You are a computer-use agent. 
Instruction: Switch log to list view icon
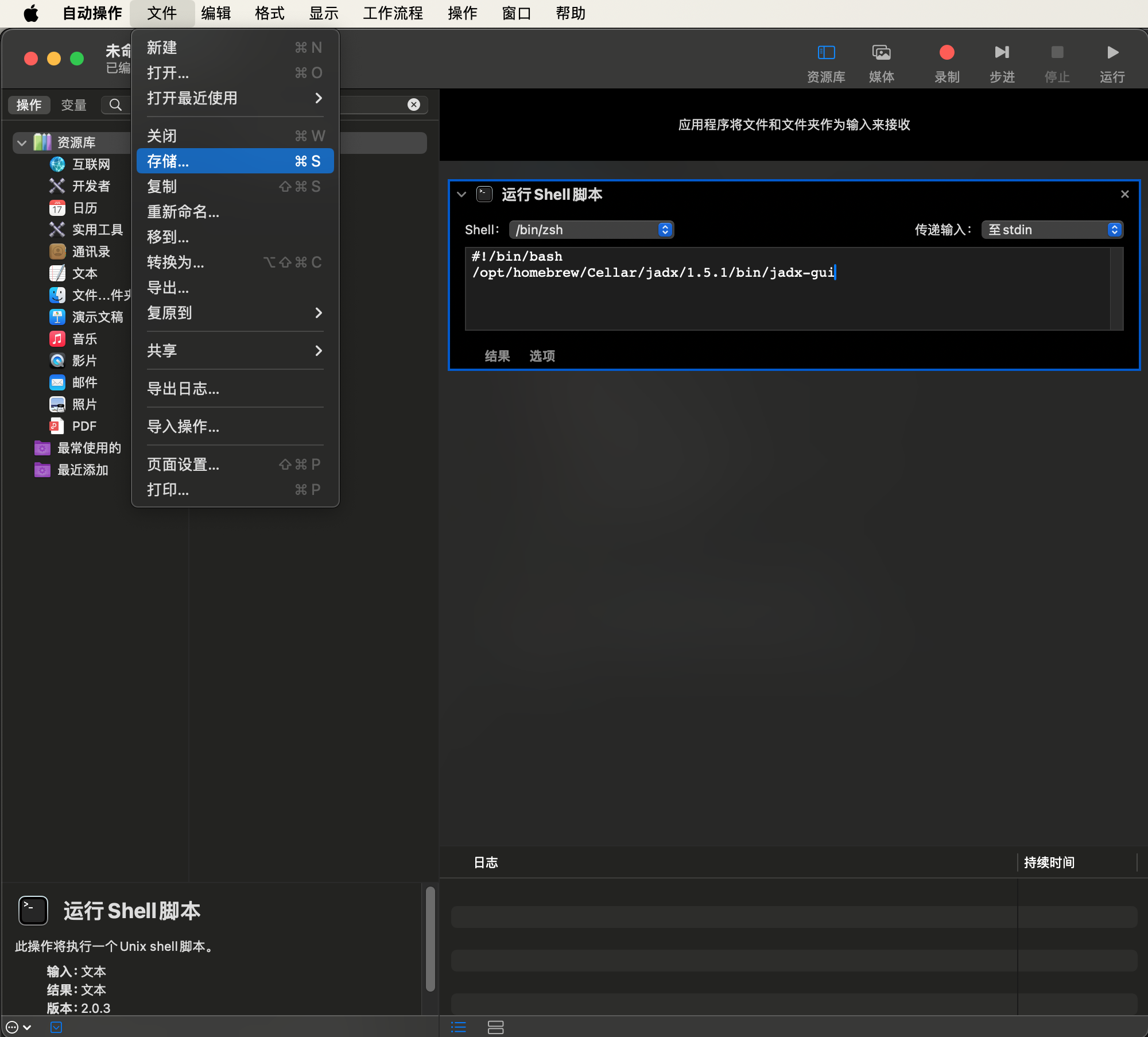(x=458, y=1027)
